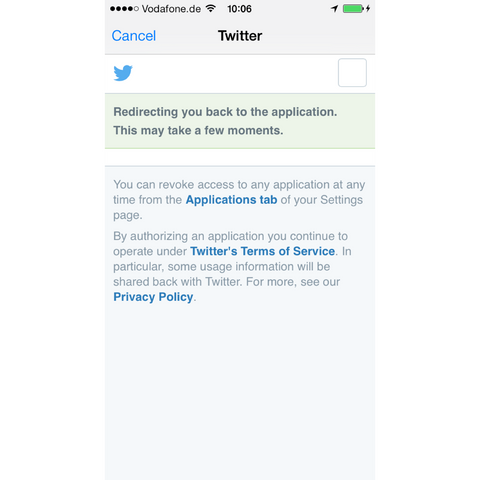480x480 pixels.
Task: Click the "You can revoke access" paragraph
Action: pos(239,200)
